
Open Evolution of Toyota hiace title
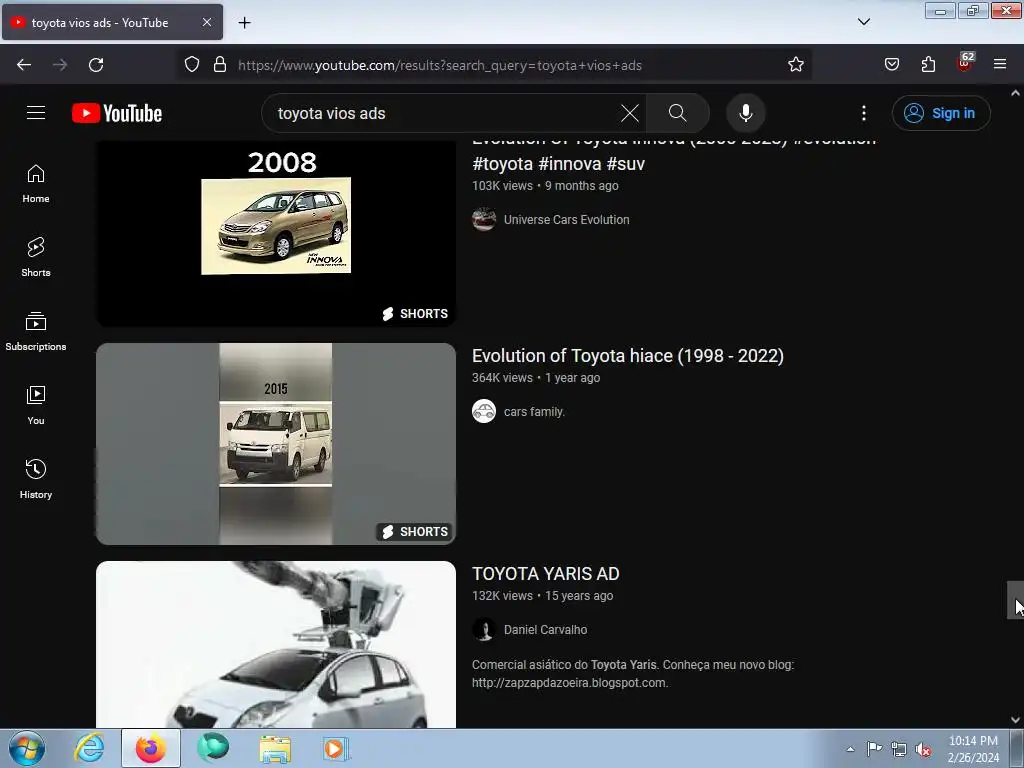click(x=628, y=356)
